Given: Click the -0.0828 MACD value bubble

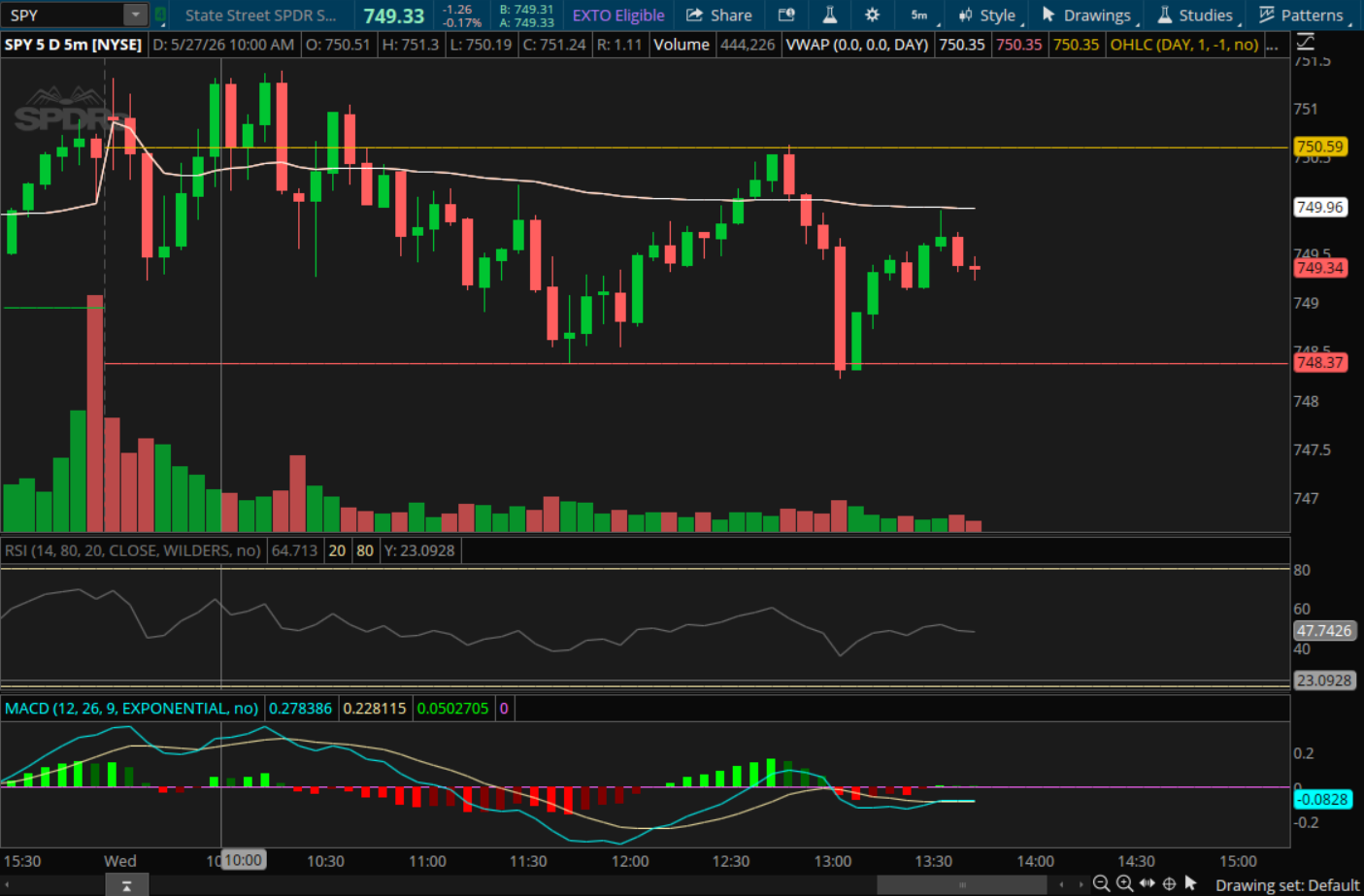Looking at the screenshot, I should pos(1322,799).
